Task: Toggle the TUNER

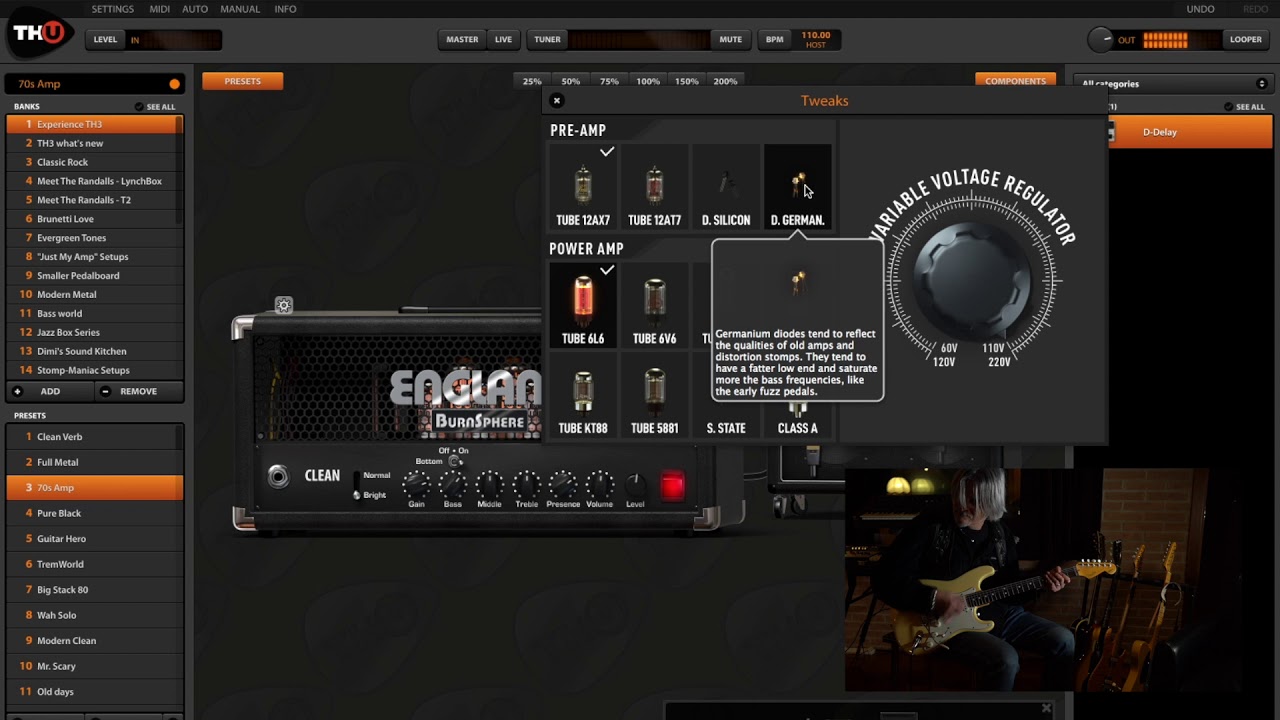Action: 547,39
